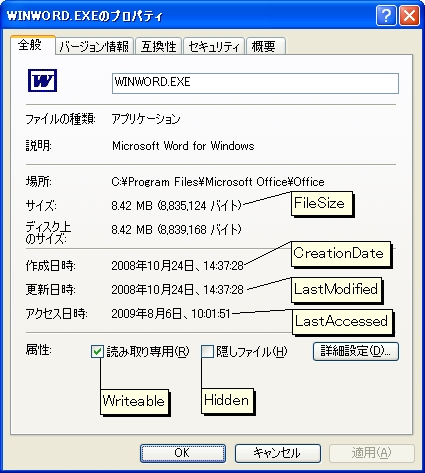
Task: Click the WINWORD.EXE filename field
Action: pyautogui.click(x=255, y=83)
